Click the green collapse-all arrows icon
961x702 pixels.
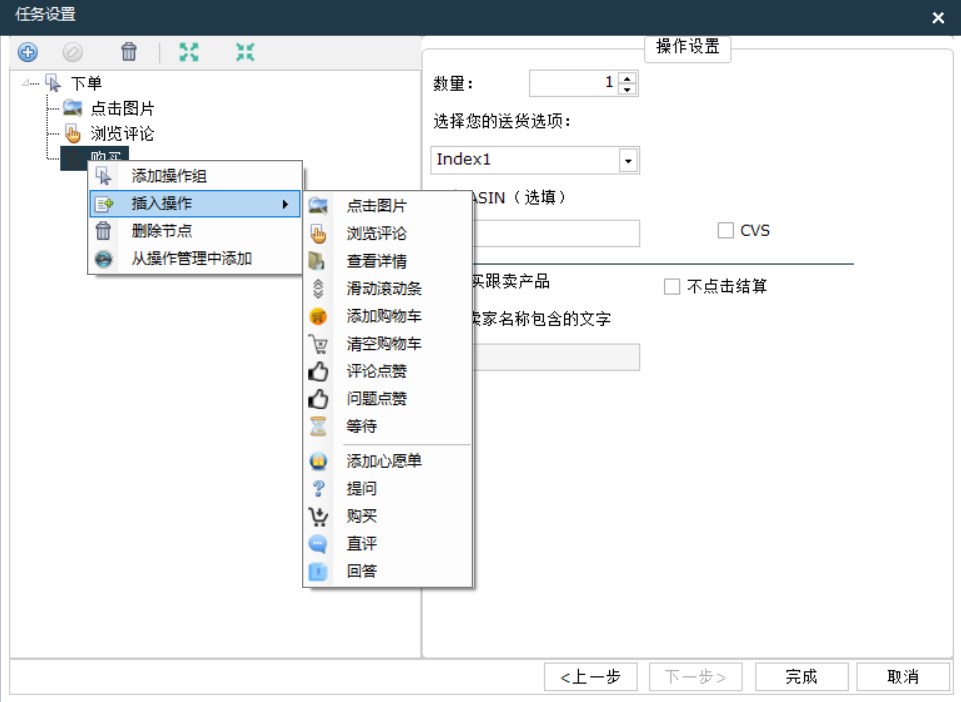[245, 52]
